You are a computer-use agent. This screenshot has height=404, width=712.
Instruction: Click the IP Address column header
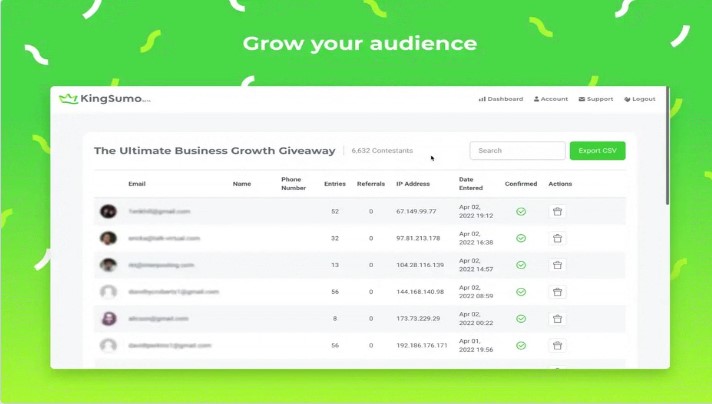[413, 184]
